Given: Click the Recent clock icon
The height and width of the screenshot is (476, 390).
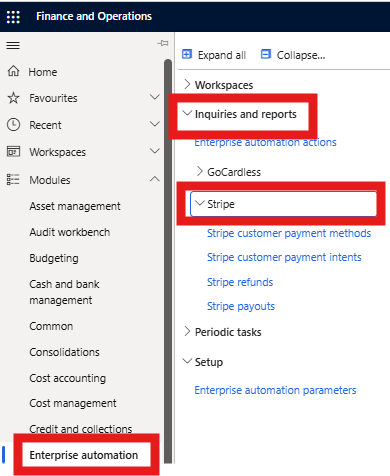Looking at the screenshot, I should 13,125.
